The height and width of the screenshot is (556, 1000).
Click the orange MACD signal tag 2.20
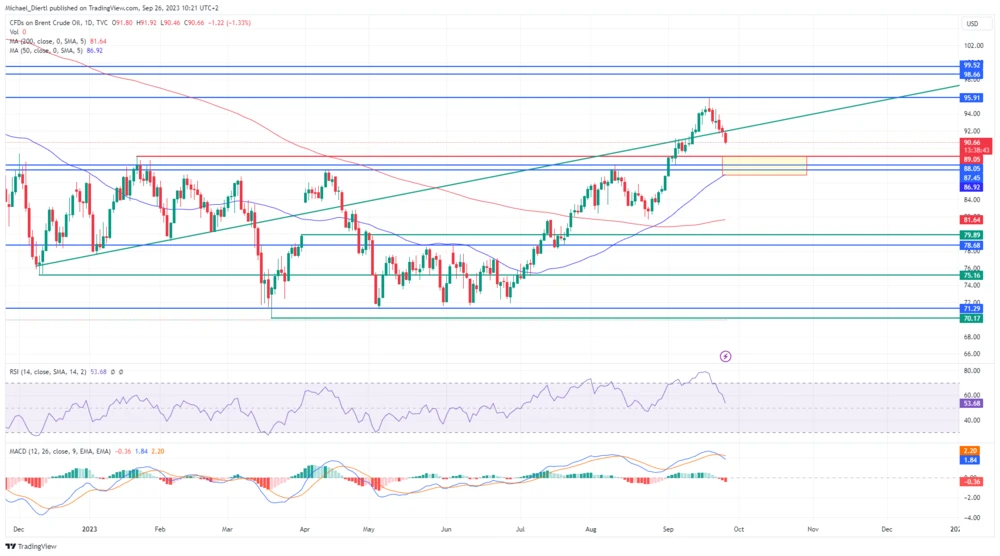tap(970, 451)
